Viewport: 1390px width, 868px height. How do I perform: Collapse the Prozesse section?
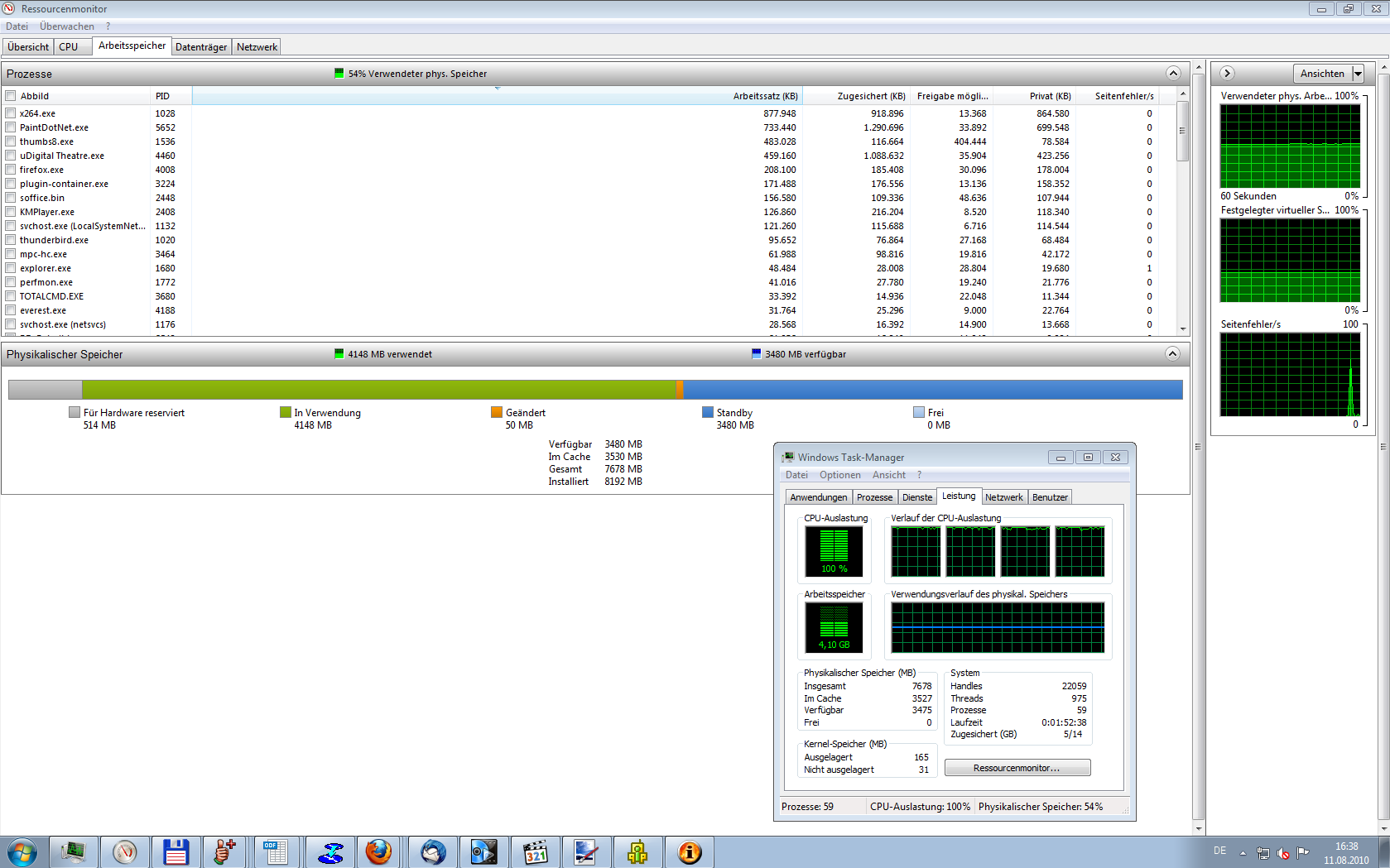[1172, 74]
